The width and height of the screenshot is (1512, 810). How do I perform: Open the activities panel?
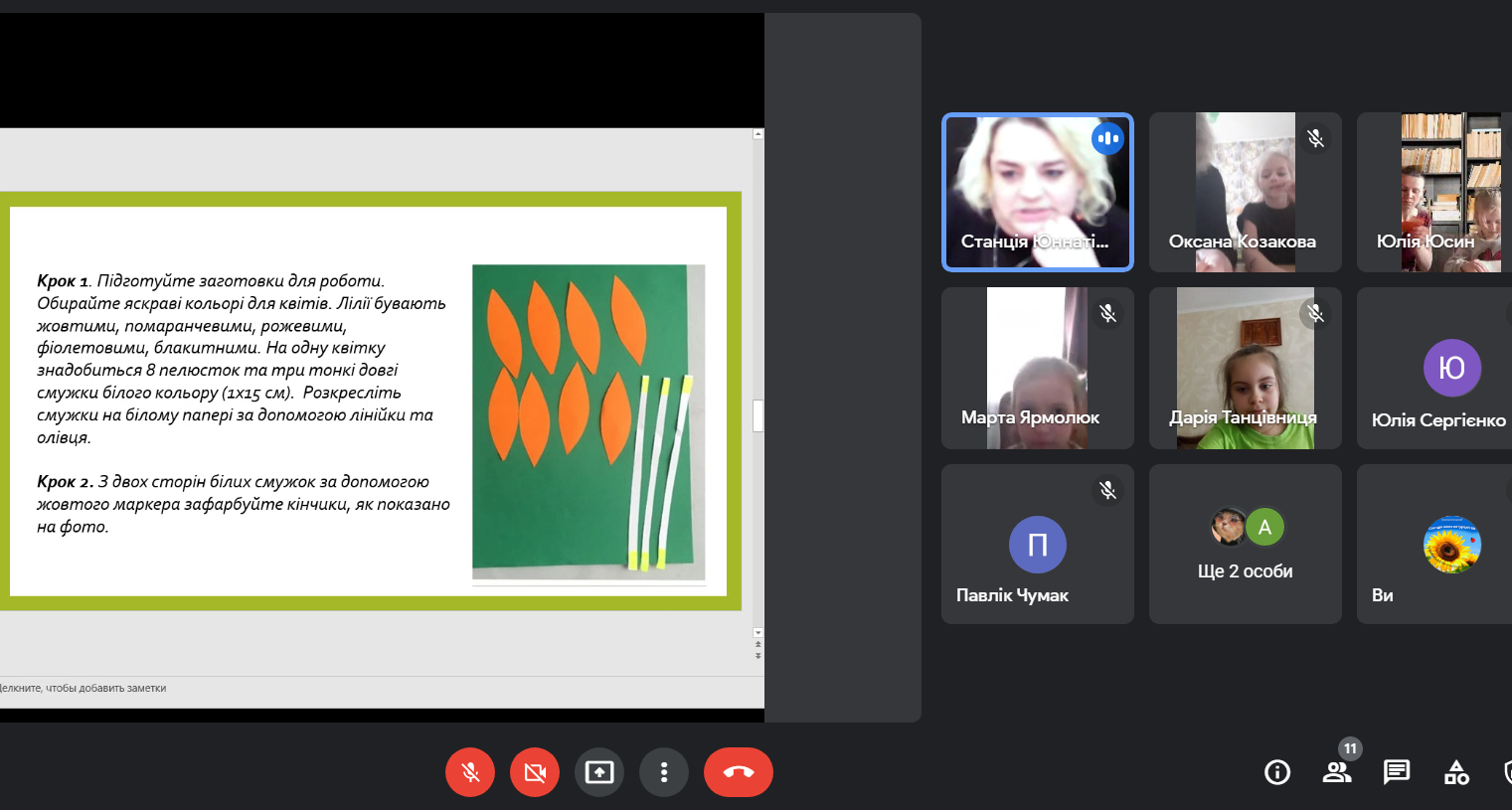click(1456, 772)
